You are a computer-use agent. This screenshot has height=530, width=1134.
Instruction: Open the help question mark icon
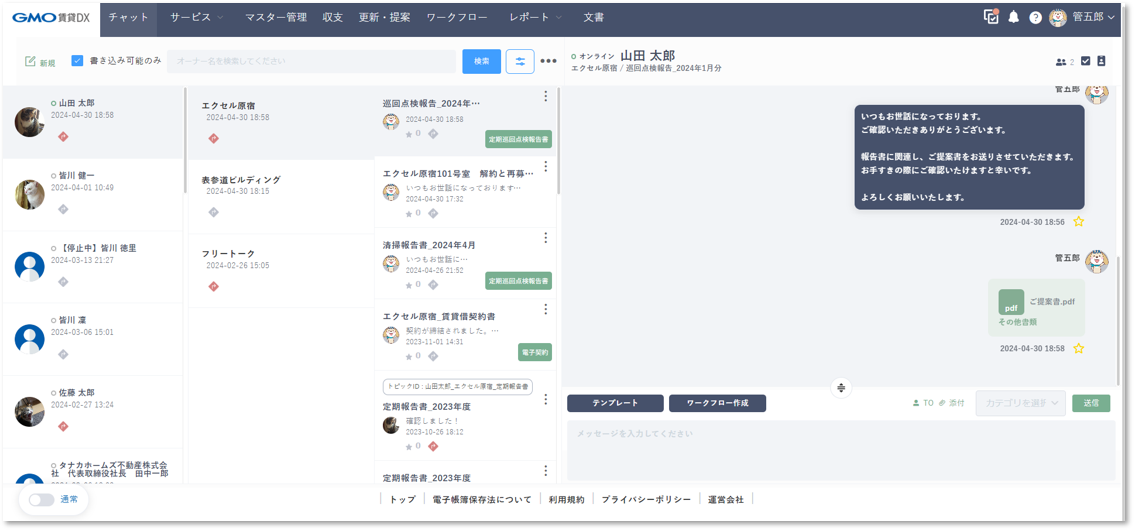1035,17
